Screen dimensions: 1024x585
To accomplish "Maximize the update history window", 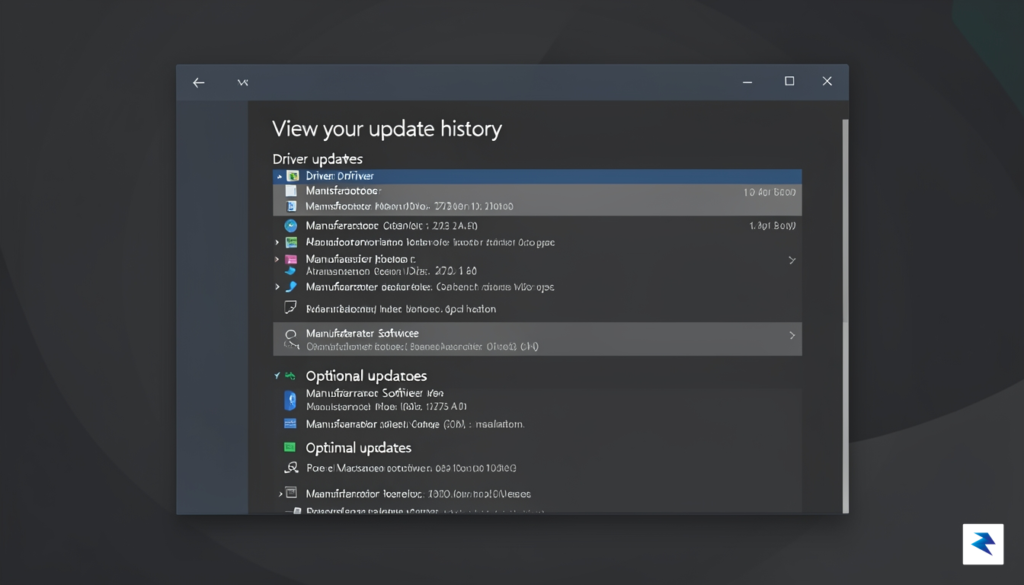I will point(790,81).
